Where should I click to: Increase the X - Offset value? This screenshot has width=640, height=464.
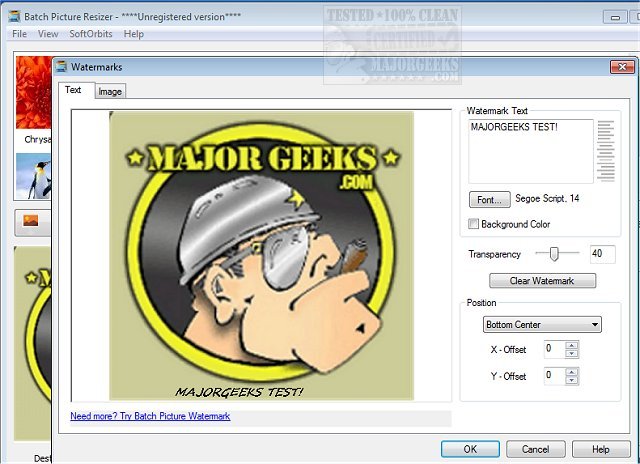click(572, 345)
